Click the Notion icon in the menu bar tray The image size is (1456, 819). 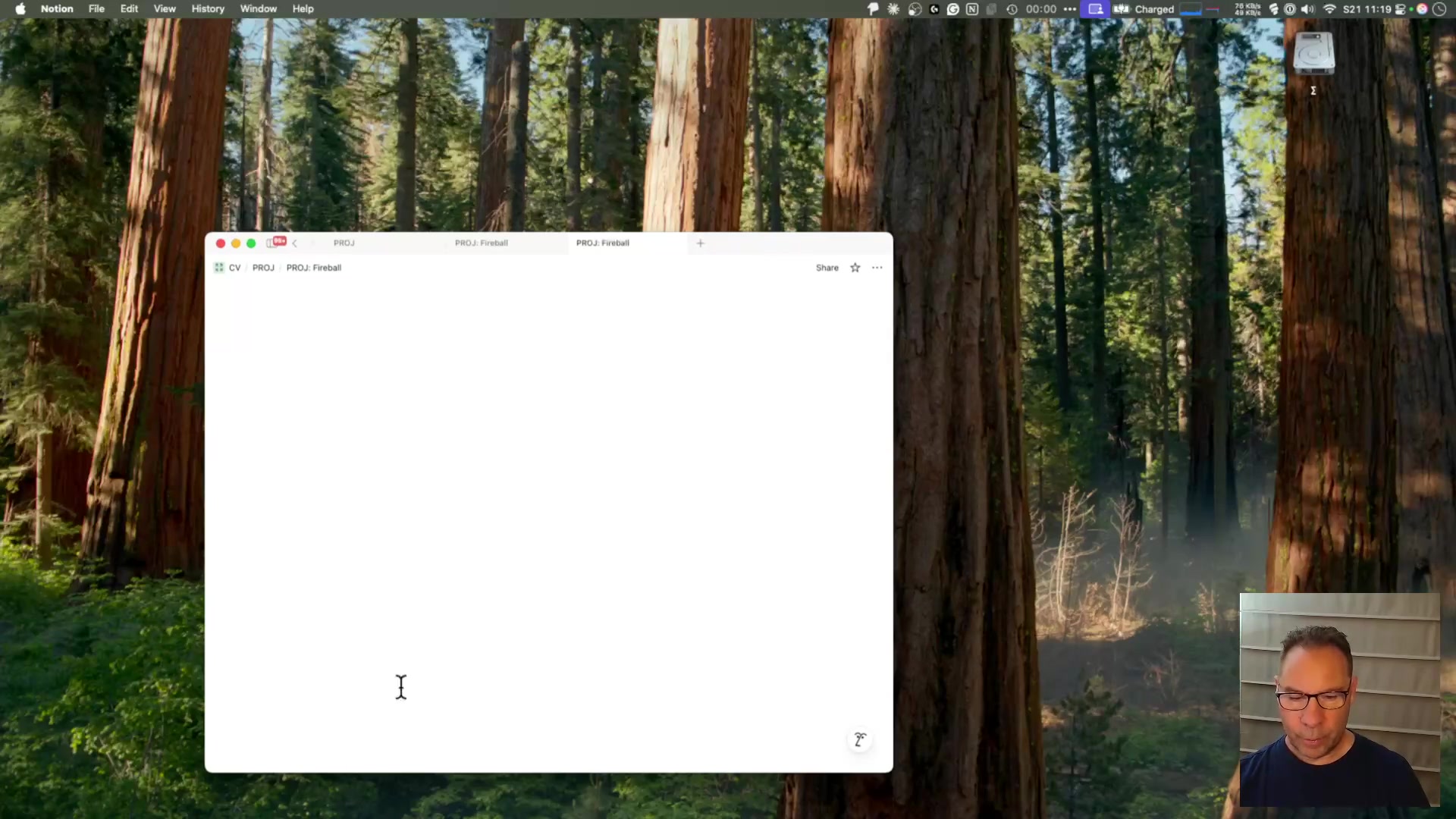coord(972,9)
